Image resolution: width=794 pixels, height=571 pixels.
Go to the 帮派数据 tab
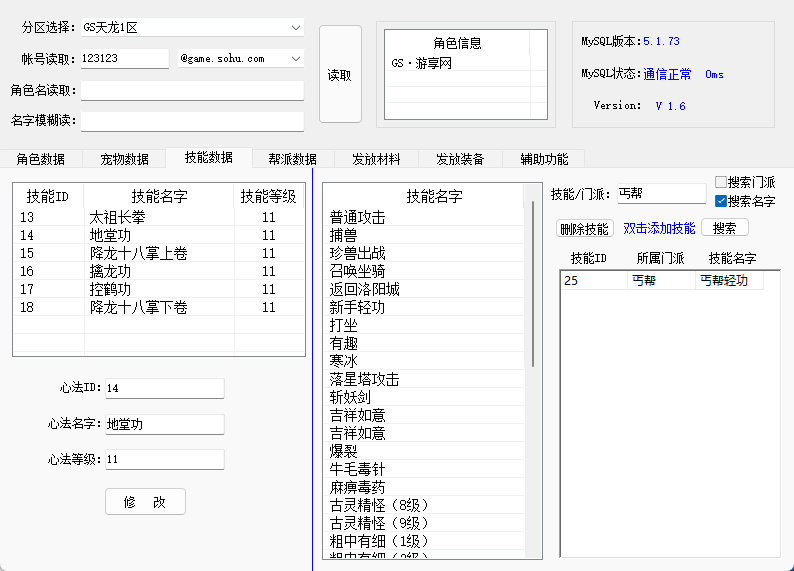coord(292,159)
